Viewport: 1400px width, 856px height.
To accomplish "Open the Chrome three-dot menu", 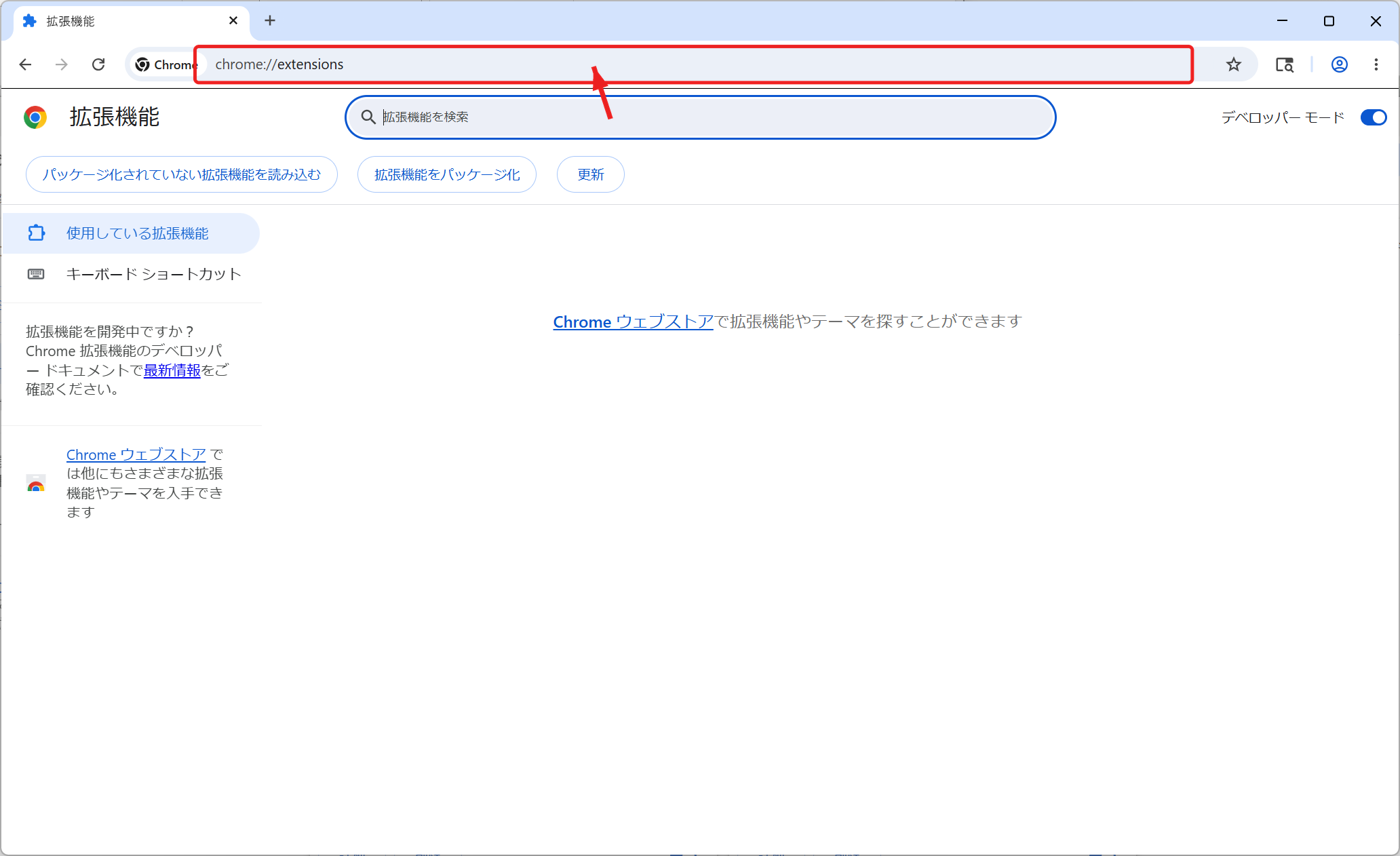I will (1376, 64).
